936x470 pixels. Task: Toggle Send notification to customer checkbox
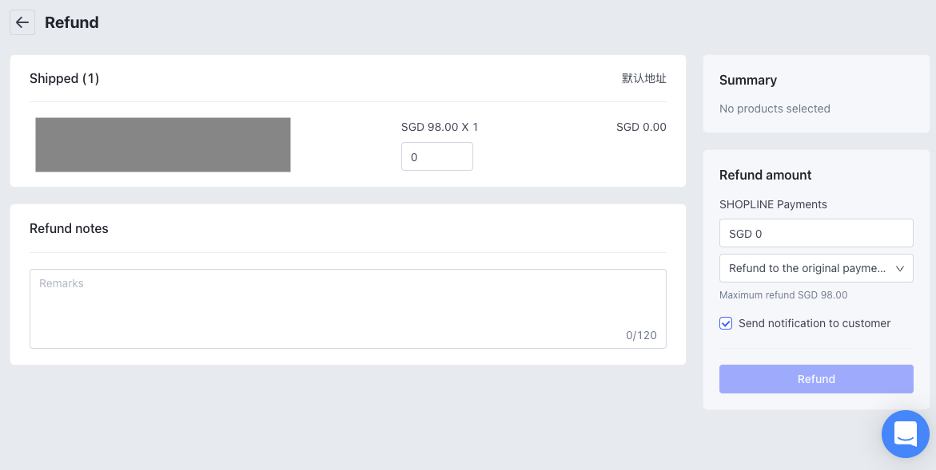726,323
